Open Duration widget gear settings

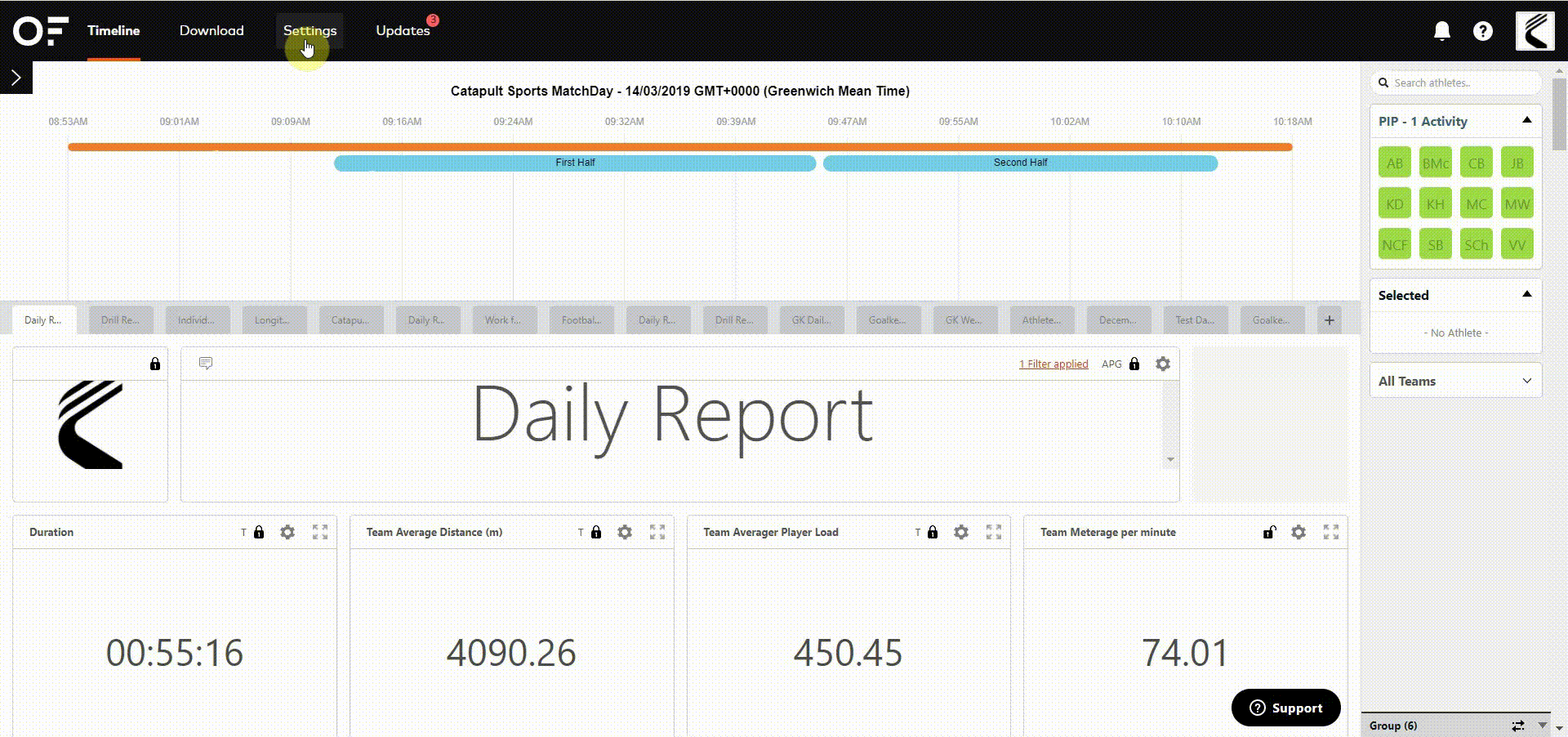pos(287,532)
